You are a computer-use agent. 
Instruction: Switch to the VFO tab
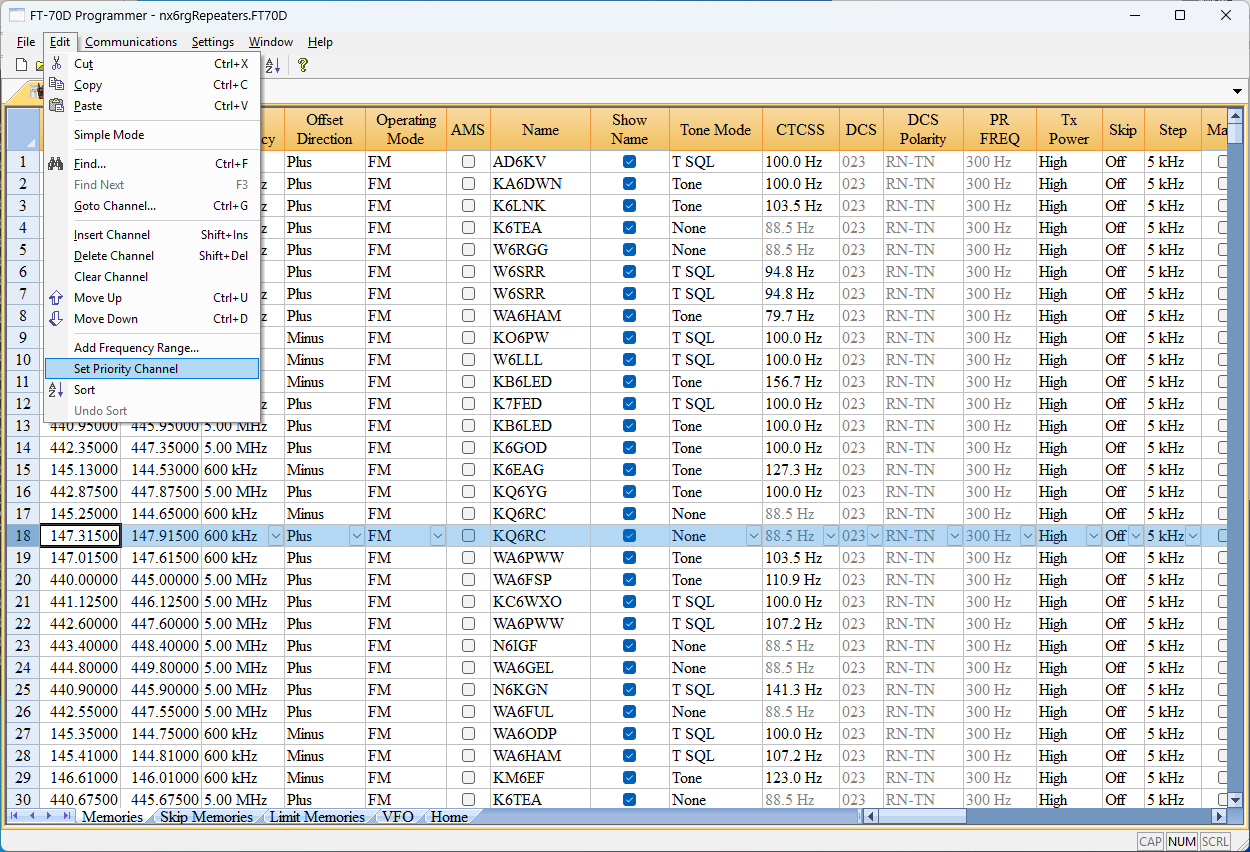pyautogui.click(x=397, y=817)
